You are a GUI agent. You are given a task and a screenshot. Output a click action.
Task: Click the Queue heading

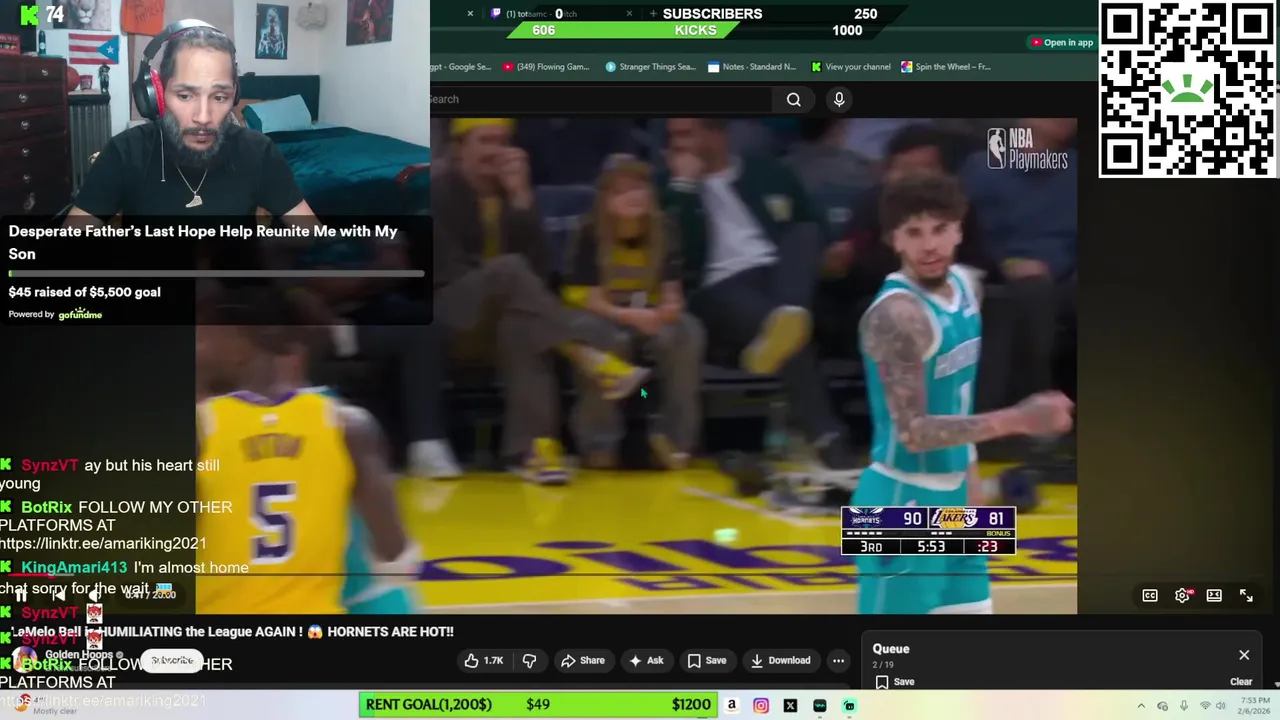pos(891,649)
